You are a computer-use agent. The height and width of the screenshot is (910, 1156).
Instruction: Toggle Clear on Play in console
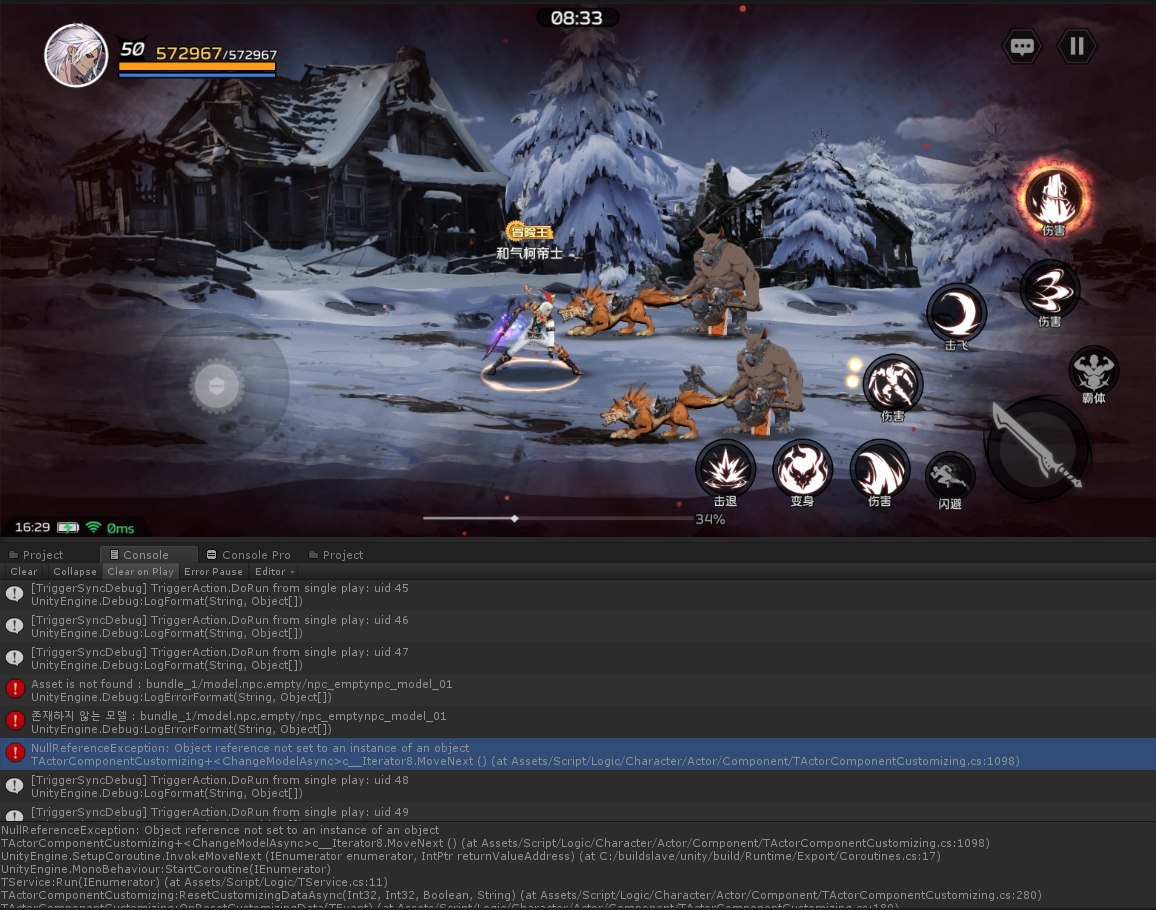tap(141, 572)
